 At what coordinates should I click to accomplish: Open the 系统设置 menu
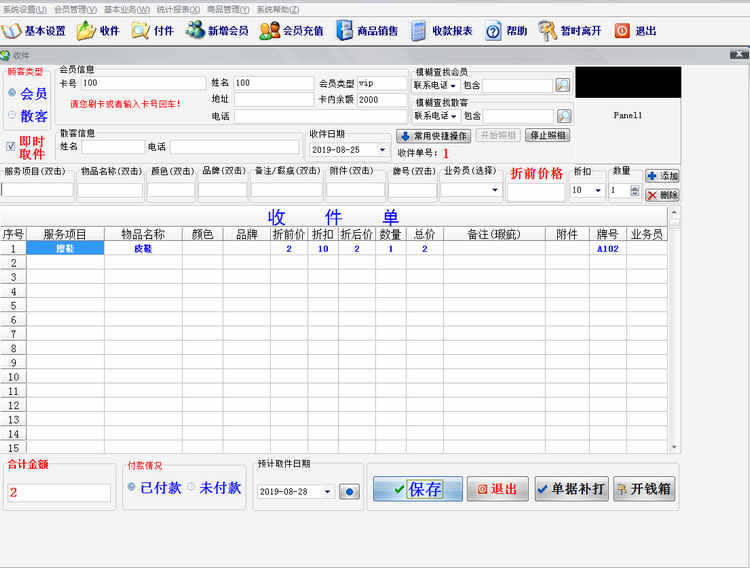coord(25,10)
